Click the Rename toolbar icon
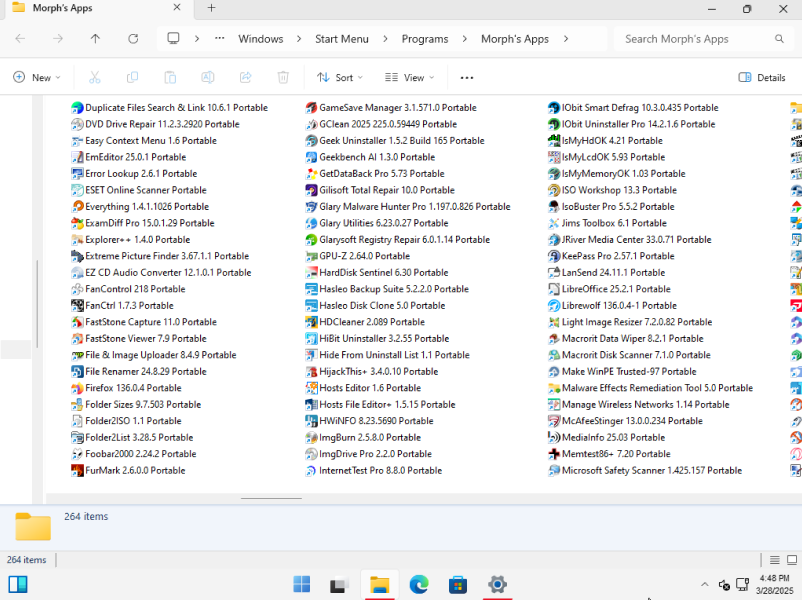 [x=208, y=78]
